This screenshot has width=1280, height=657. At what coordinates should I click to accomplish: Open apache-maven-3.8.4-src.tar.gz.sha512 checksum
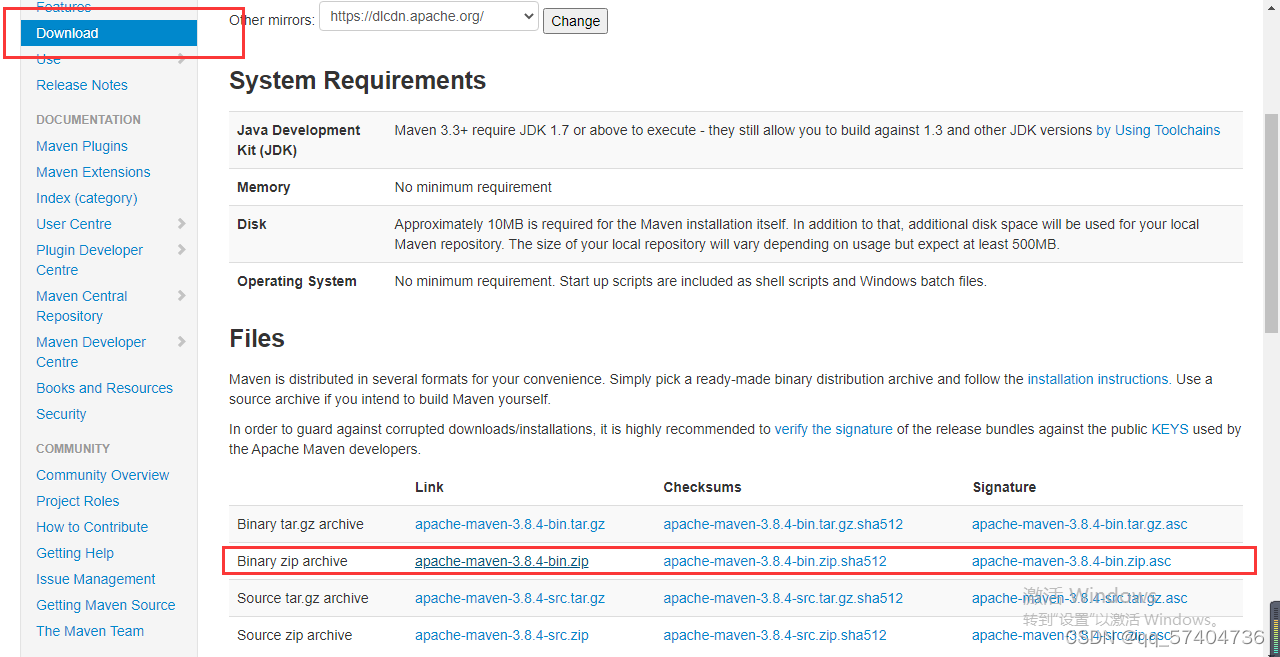(783, 598)
